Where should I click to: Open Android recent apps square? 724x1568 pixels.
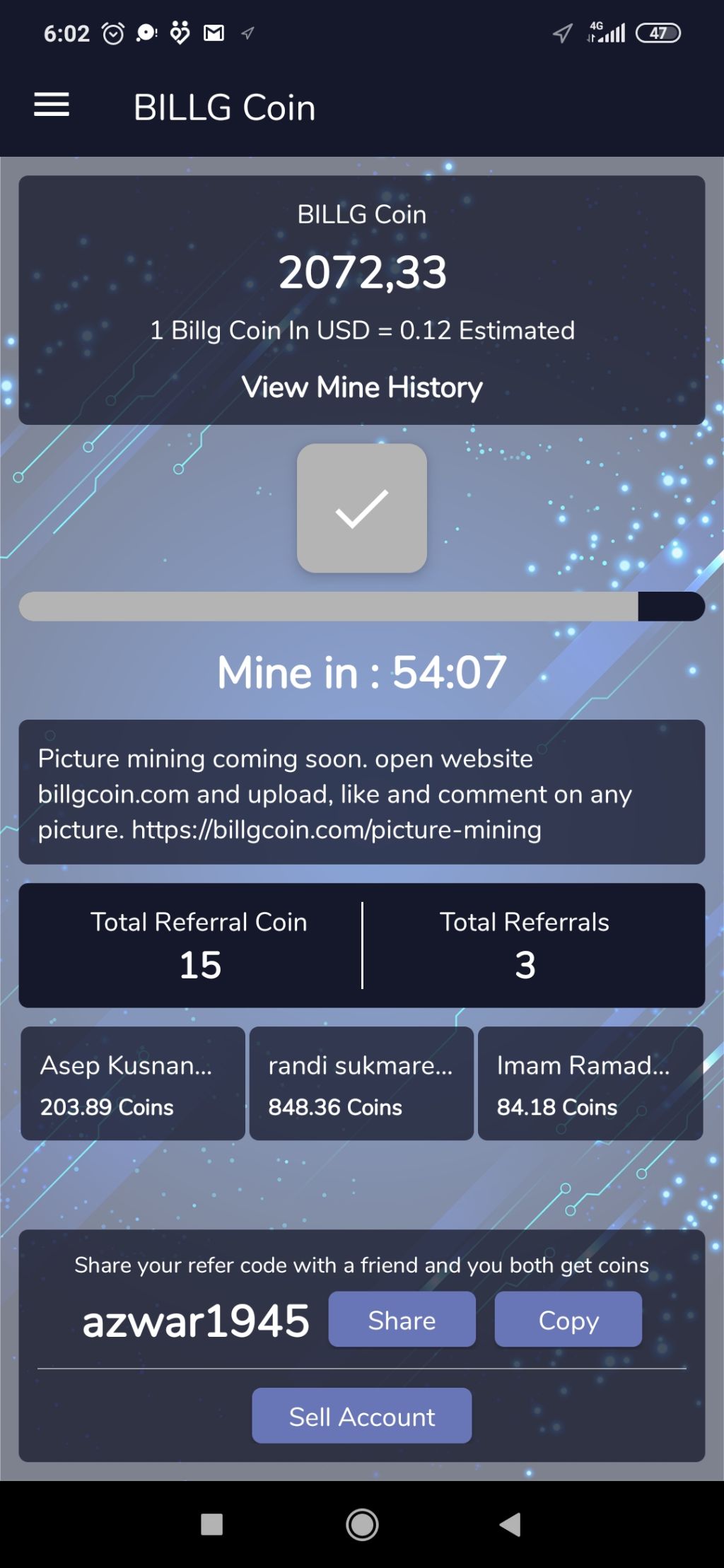click(211, 1524)
